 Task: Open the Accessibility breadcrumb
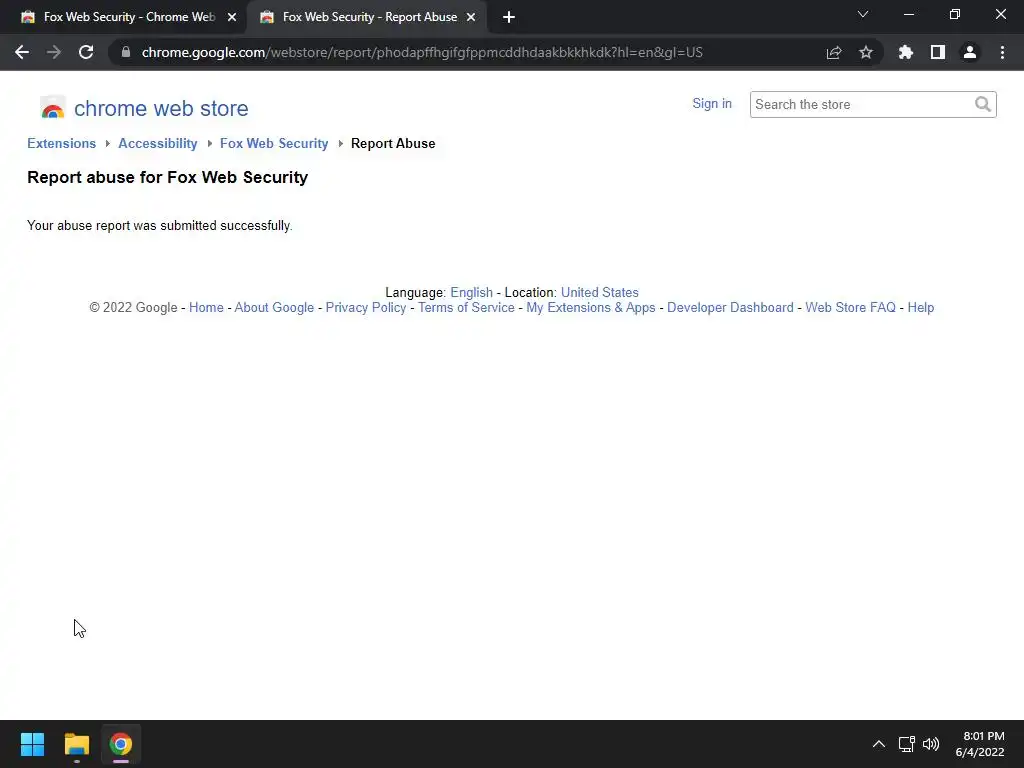point(157,144)
